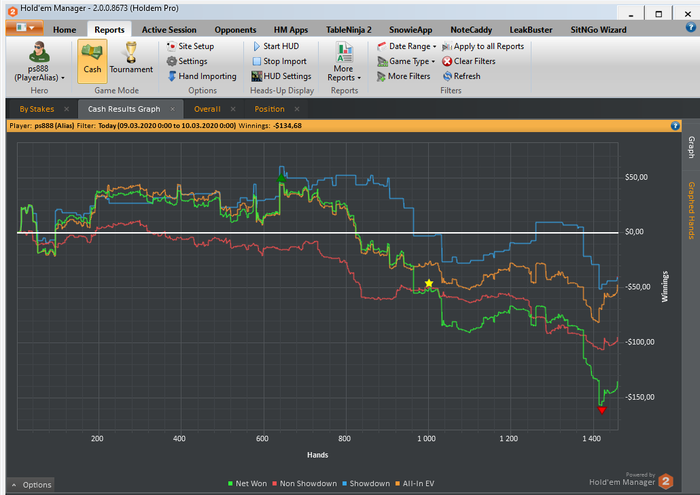This screenshot has width=700, height=495.
Task: Close the Position tab
Action: [297, 109]
